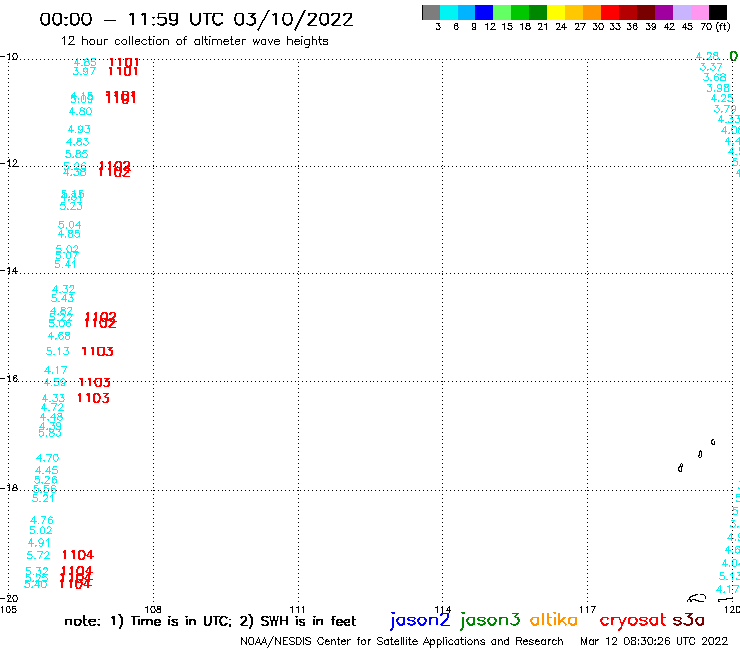
Task: Click the title "00:00 – 11:59 UTC 03/10/2022"
Action: (x=196, y=20)
